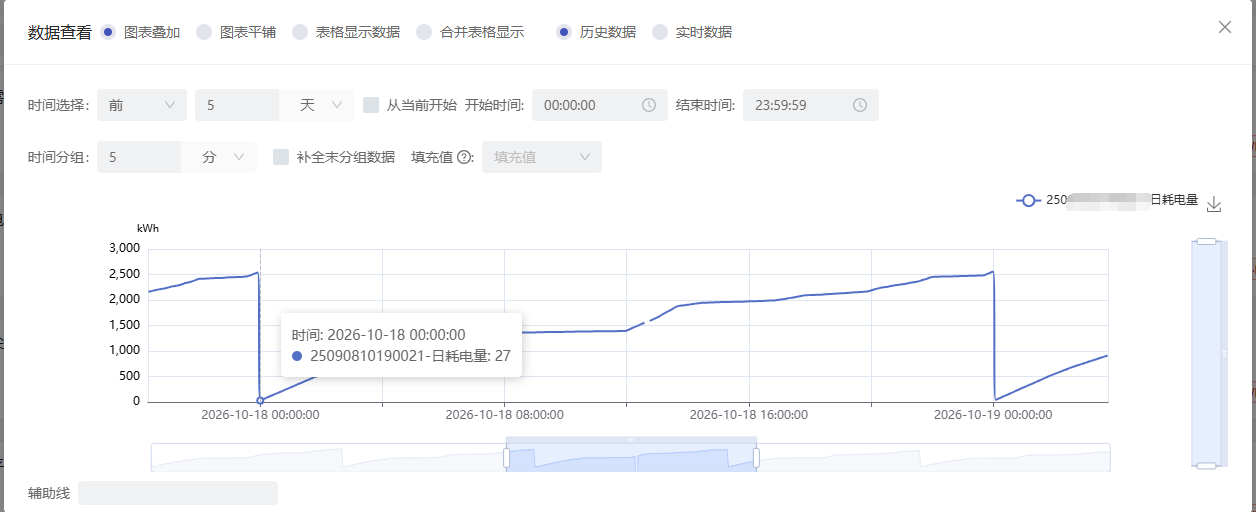Open the 前 time direction dropdown
Screen dimensions: 1256x512
[x=142, y=105]
